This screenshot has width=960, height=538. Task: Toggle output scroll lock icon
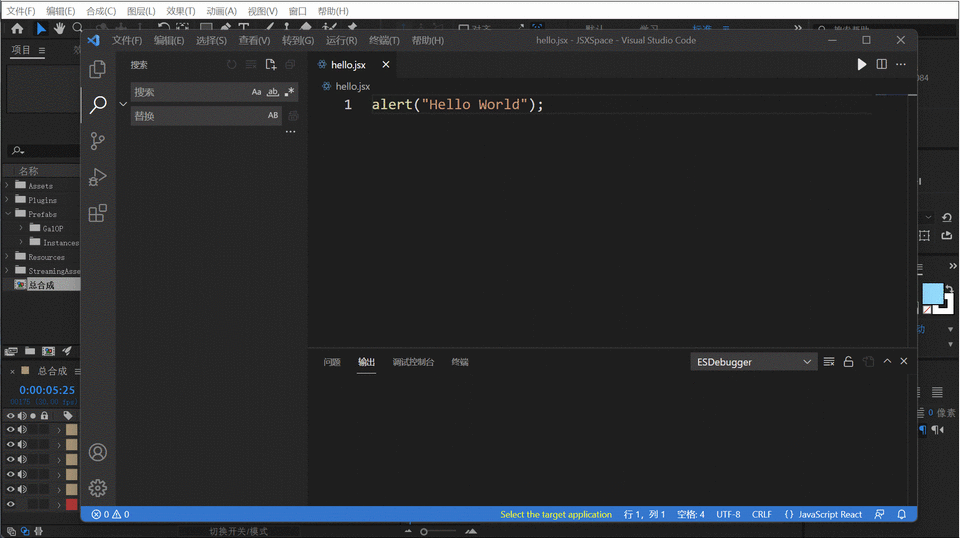pos(848,362)
